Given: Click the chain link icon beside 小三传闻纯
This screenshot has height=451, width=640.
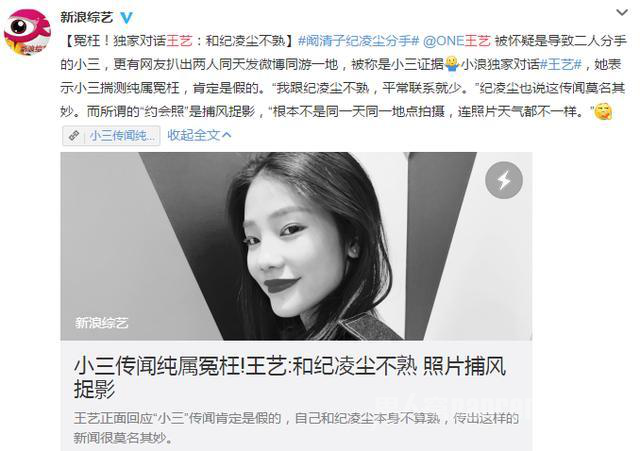Looking at the screenshot, I should click(x=74, y=136).
